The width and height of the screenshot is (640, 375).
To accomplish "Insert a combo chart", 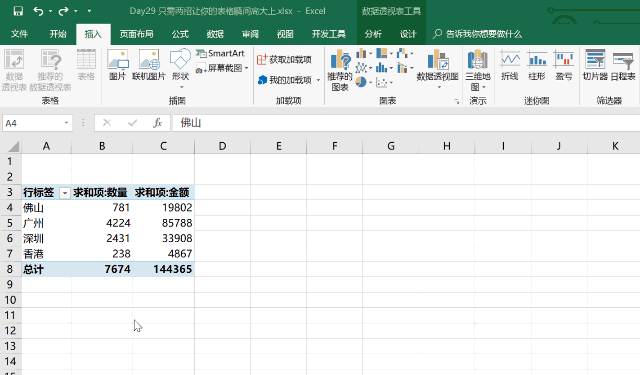I will pyautogui.click(x=405, y=68).
